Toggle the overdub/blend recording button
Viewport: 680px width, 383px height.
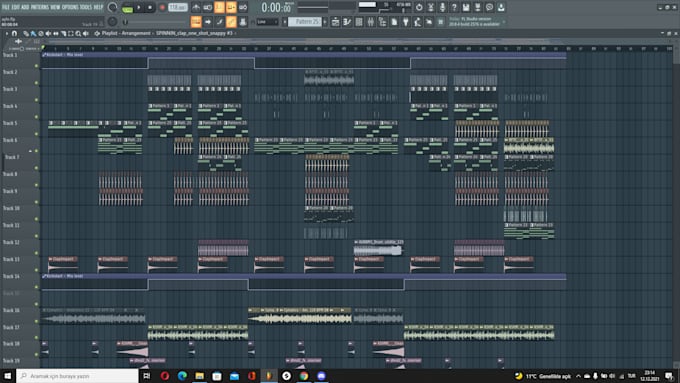pyautogui.click(x=231, y=7)
